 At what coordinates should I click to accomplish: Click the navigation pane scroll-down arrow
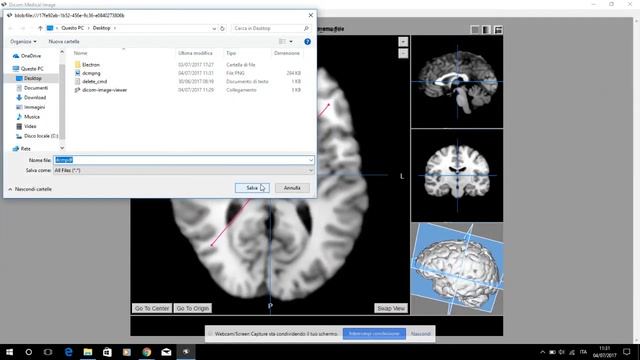coord(62,148)
